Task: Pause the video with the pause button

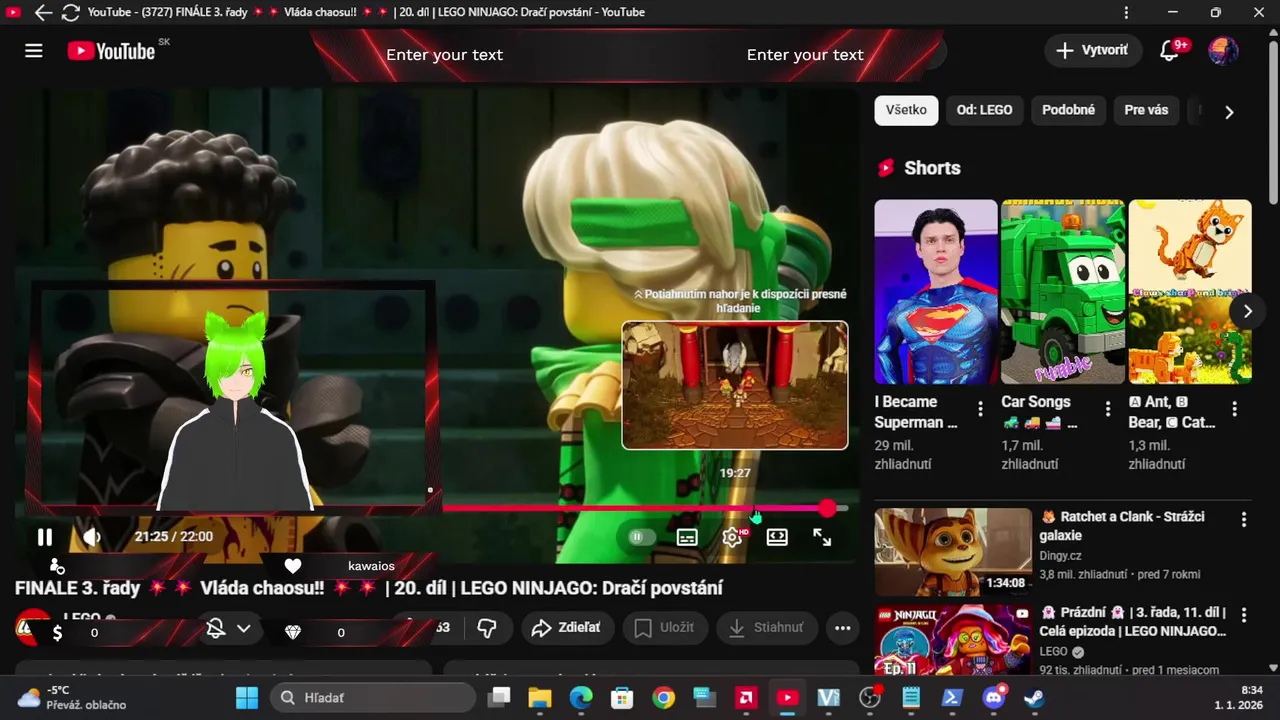Action: (x=45, y=537)
